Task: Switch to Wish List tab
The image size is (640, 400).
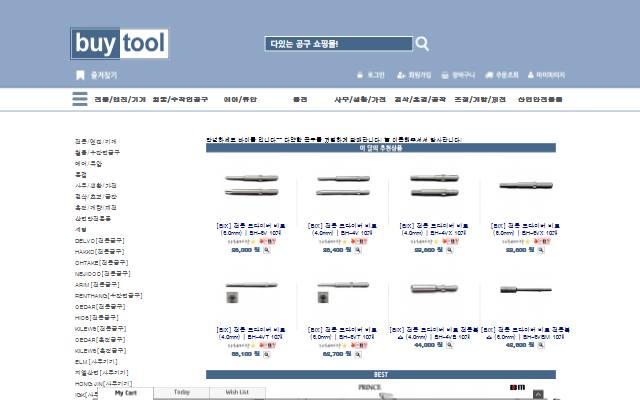Action: tap(237, 392)
